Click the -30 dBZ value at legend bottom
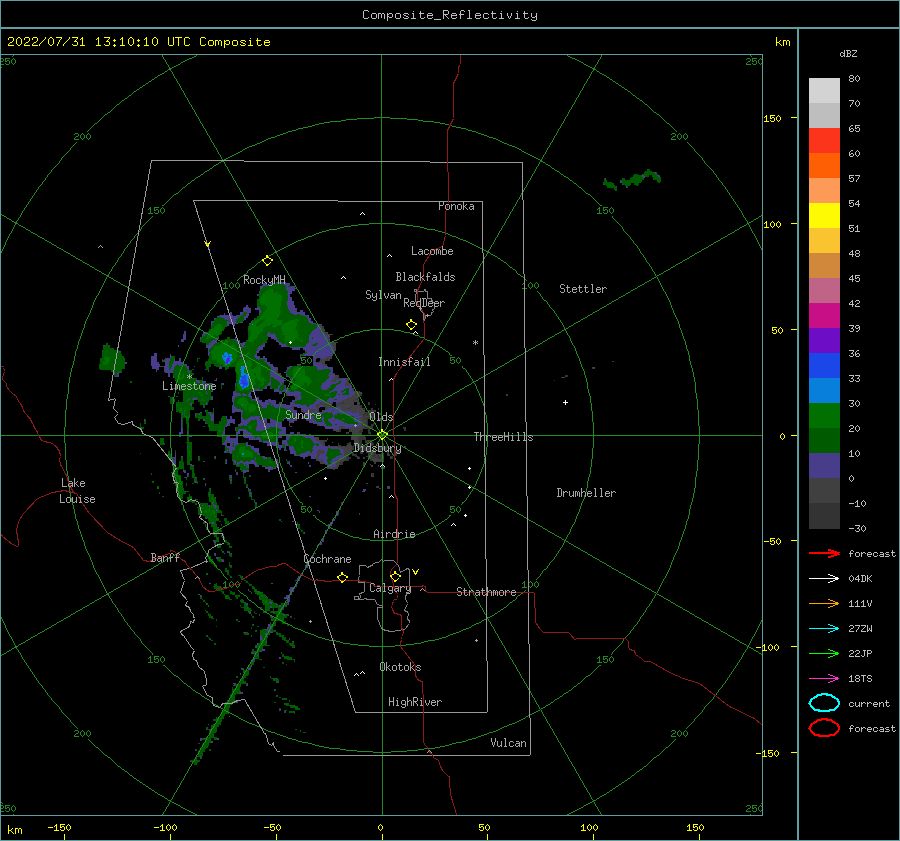The image size is (900, 841). coord(857,528)
